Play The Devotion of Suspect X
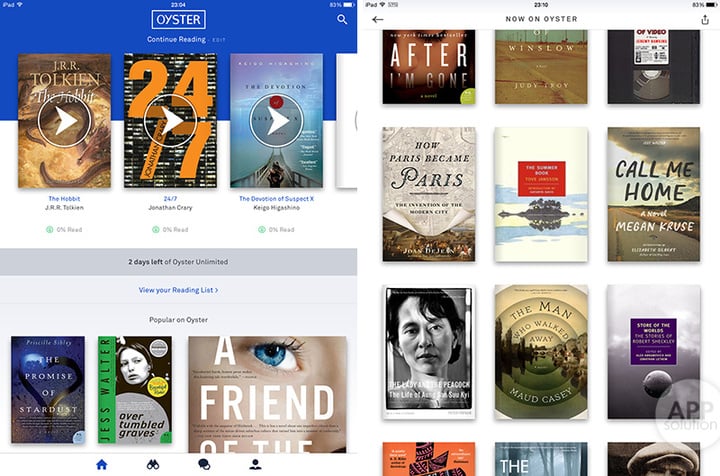 276,121
